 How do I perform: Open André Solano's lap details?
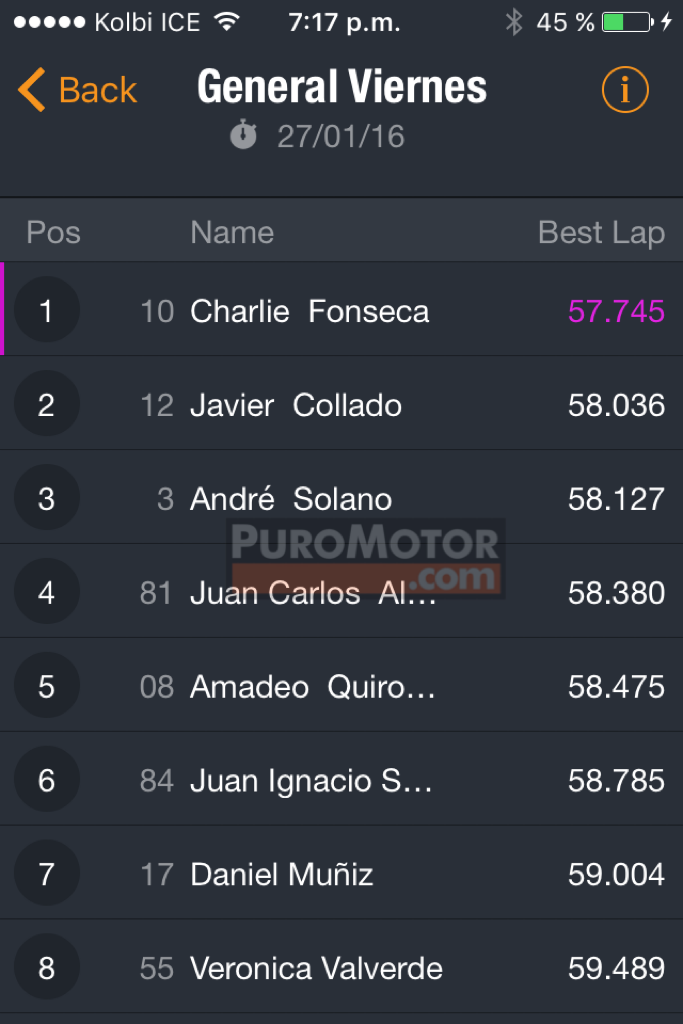coord(342,498)
